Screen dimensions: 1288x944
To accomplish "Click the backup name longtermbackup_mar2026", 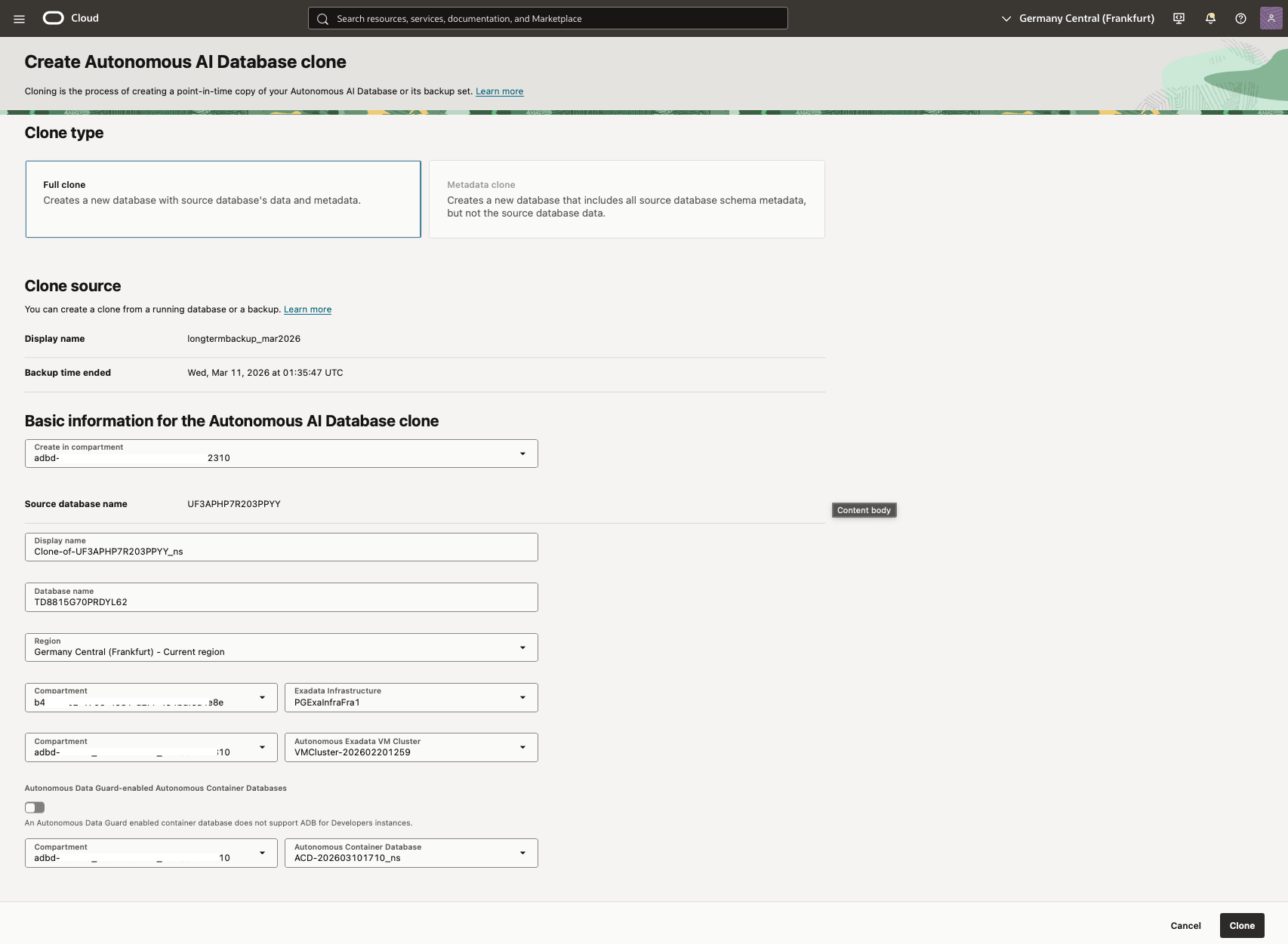I will (x=244, y=339).
